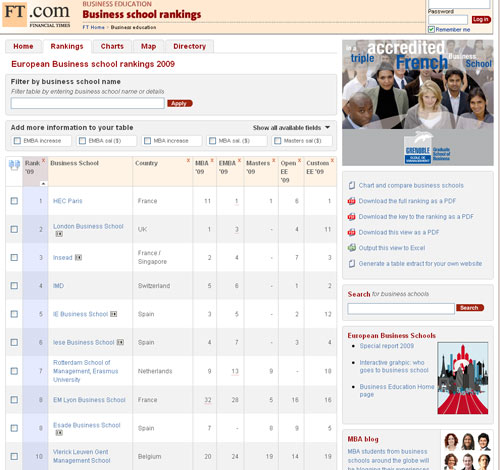The width and height of the screenshot is (500, 470).
Task: Open the Rotterdam School of Management link
Action: point(86,371)
